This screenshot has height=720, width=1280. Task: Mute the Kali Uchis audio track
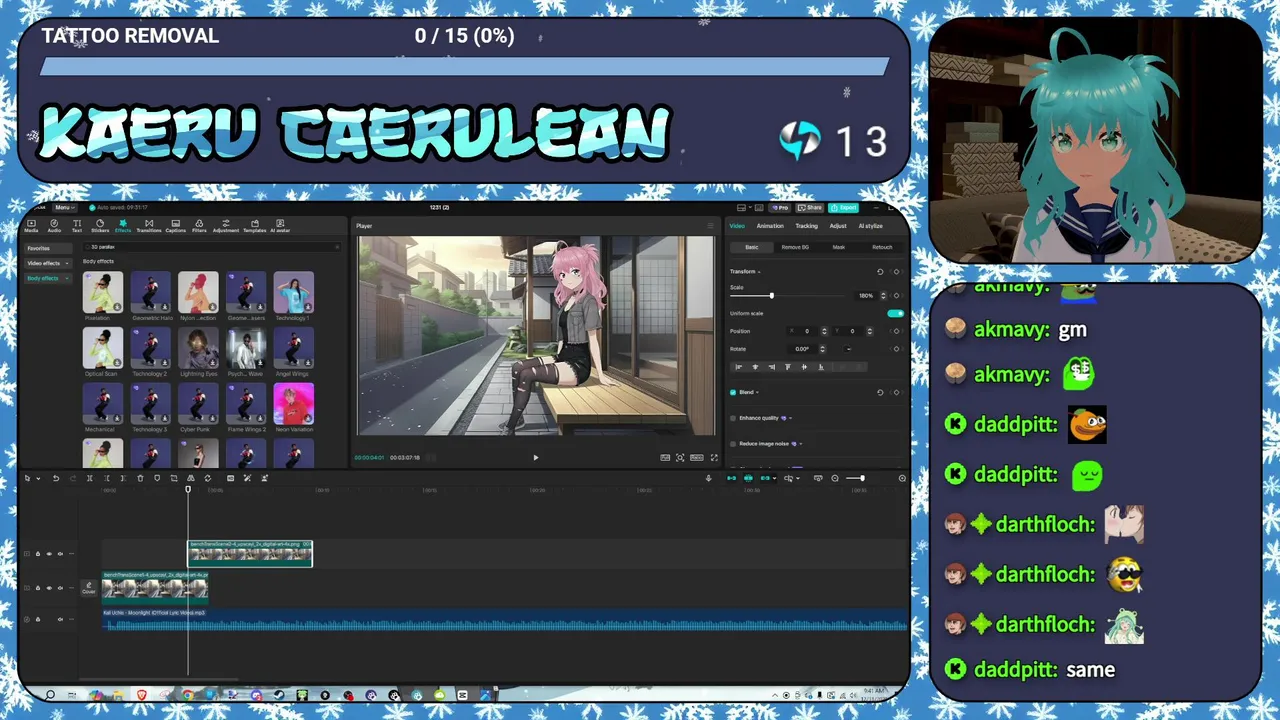[60, 619]
